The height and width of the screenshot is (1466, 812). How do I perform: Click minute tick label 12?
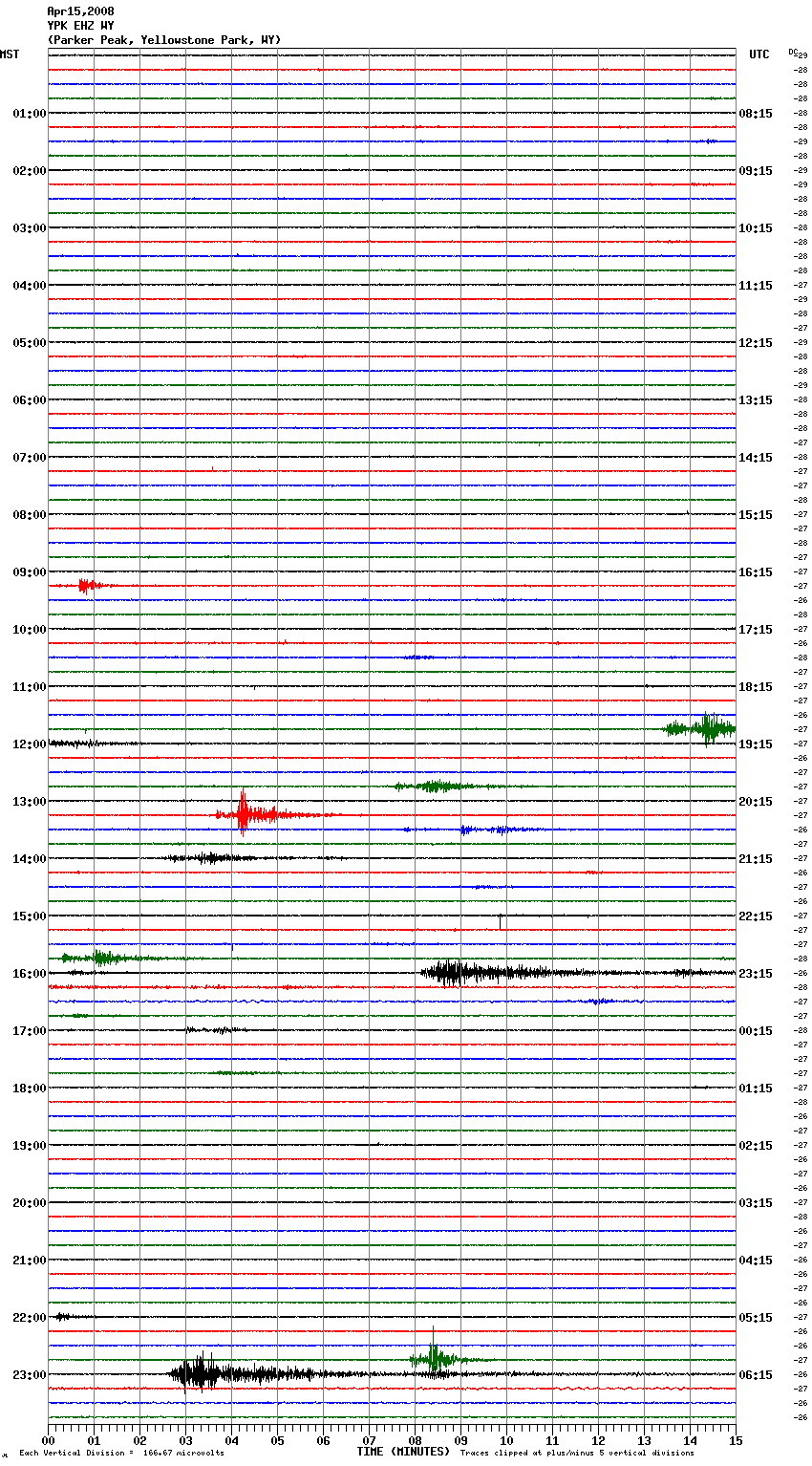[598, 1441]
